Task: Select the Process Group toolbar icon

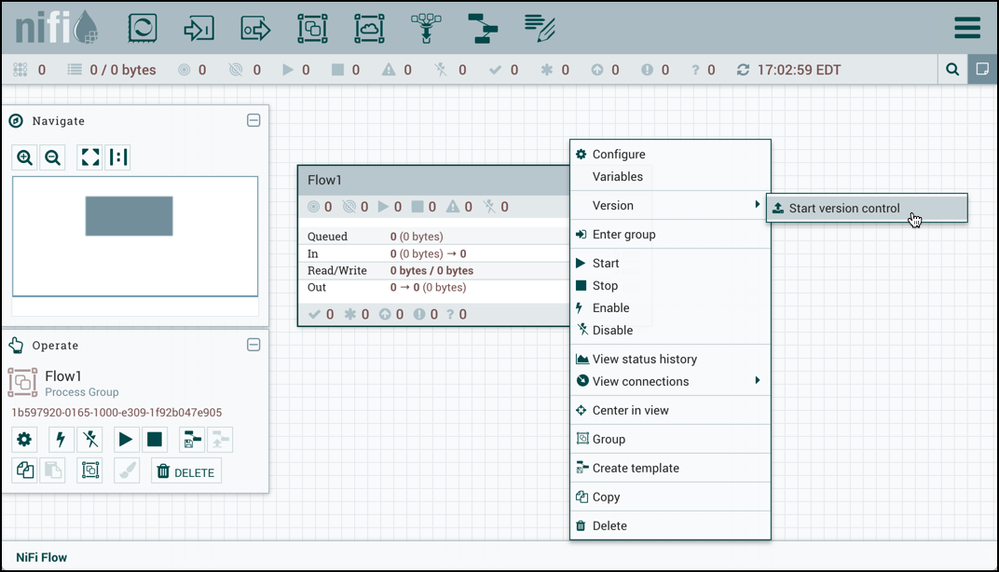Action: [313, 28]
